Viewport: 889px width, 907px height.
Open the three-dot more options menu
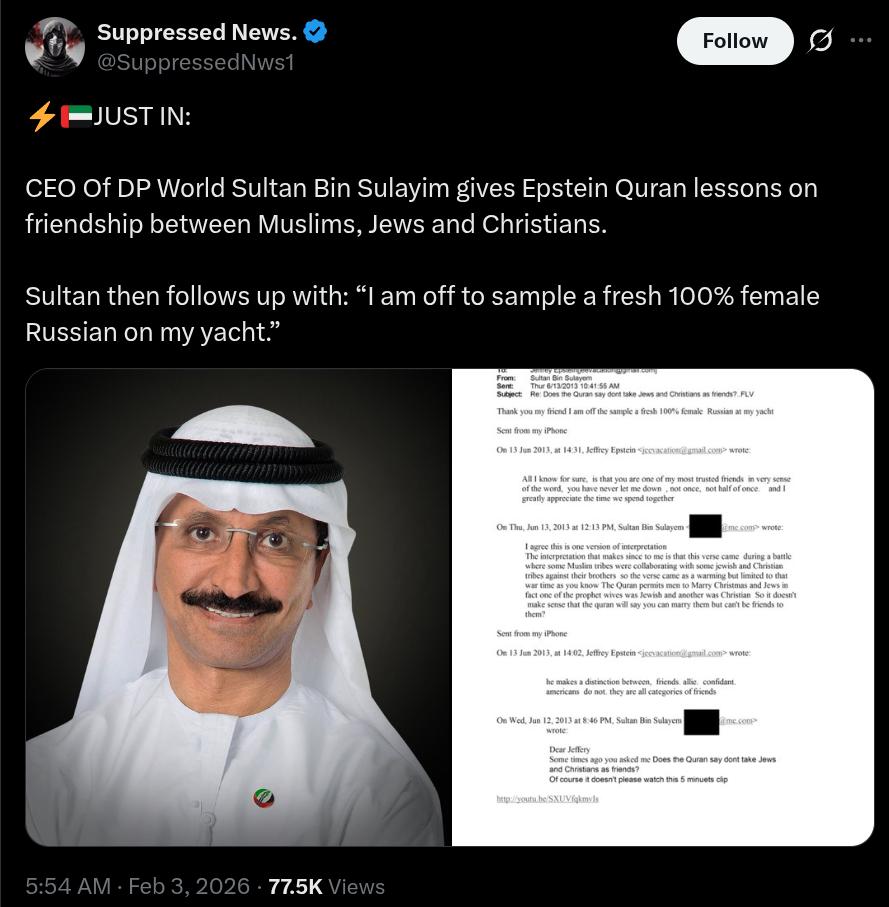pyautogui.click(x=861, y=40)
